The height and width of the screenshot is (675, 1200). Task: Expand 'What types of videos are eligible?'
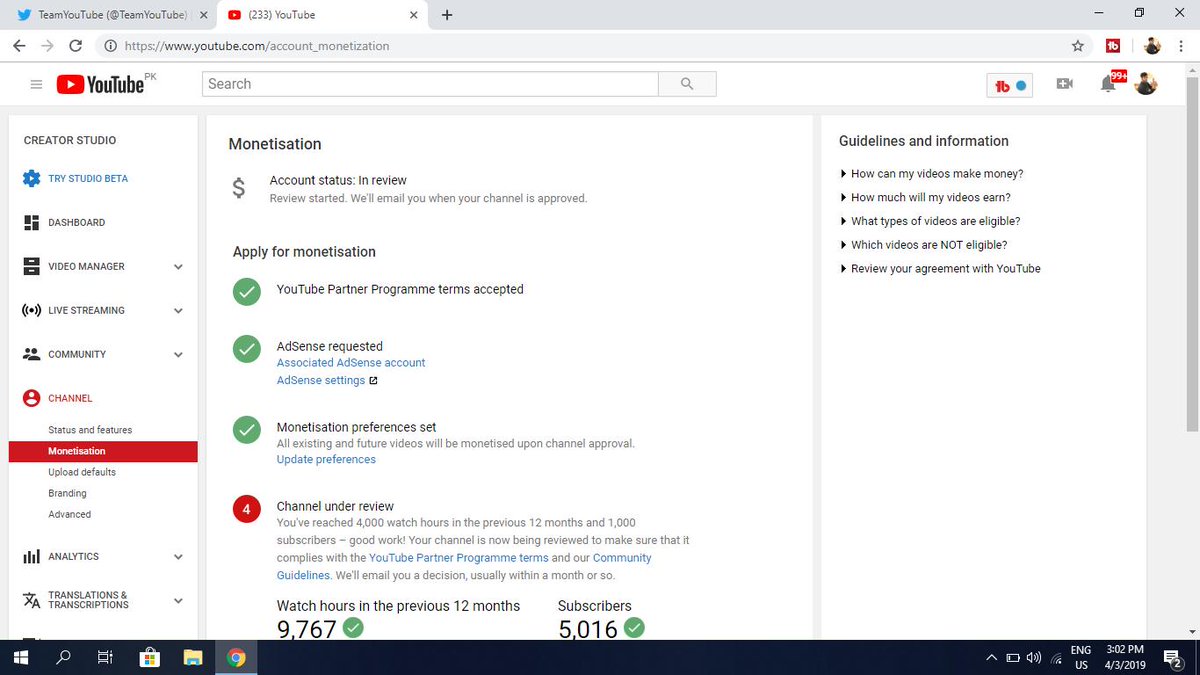[930, 221]
